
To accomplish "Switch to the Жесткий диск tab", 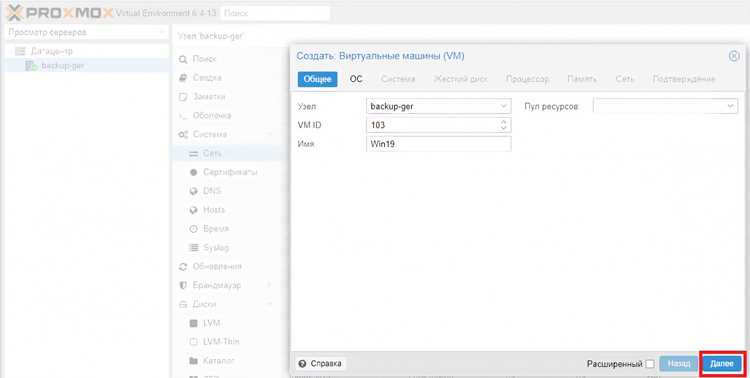I will click(460, 79).
